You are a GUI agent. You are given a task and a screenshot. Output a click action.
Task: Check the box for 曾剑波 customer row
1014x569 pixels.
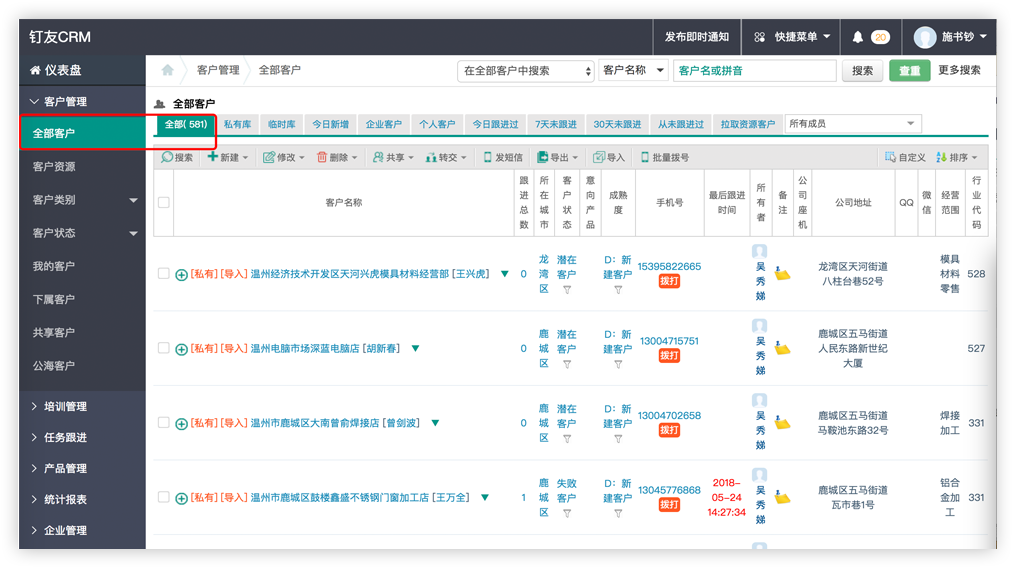(x=164, y=422)
